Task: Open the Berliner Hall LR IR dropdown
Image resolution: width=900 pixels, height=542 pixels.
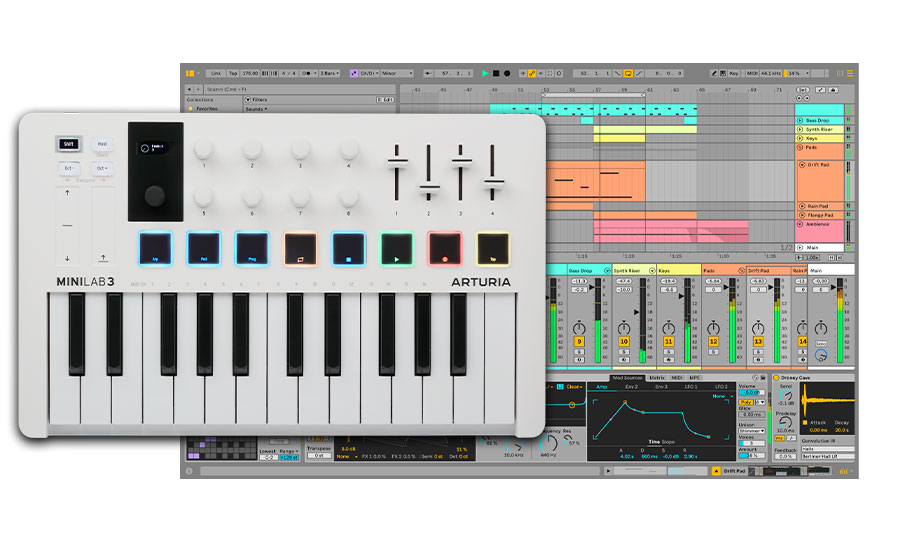Action: pos(828,456)
